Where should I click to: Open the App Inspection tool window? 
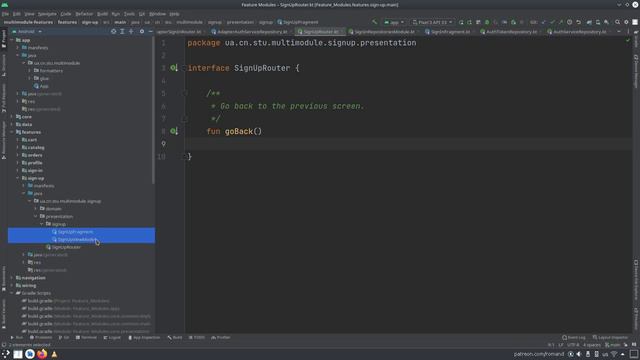pos(144,338)
